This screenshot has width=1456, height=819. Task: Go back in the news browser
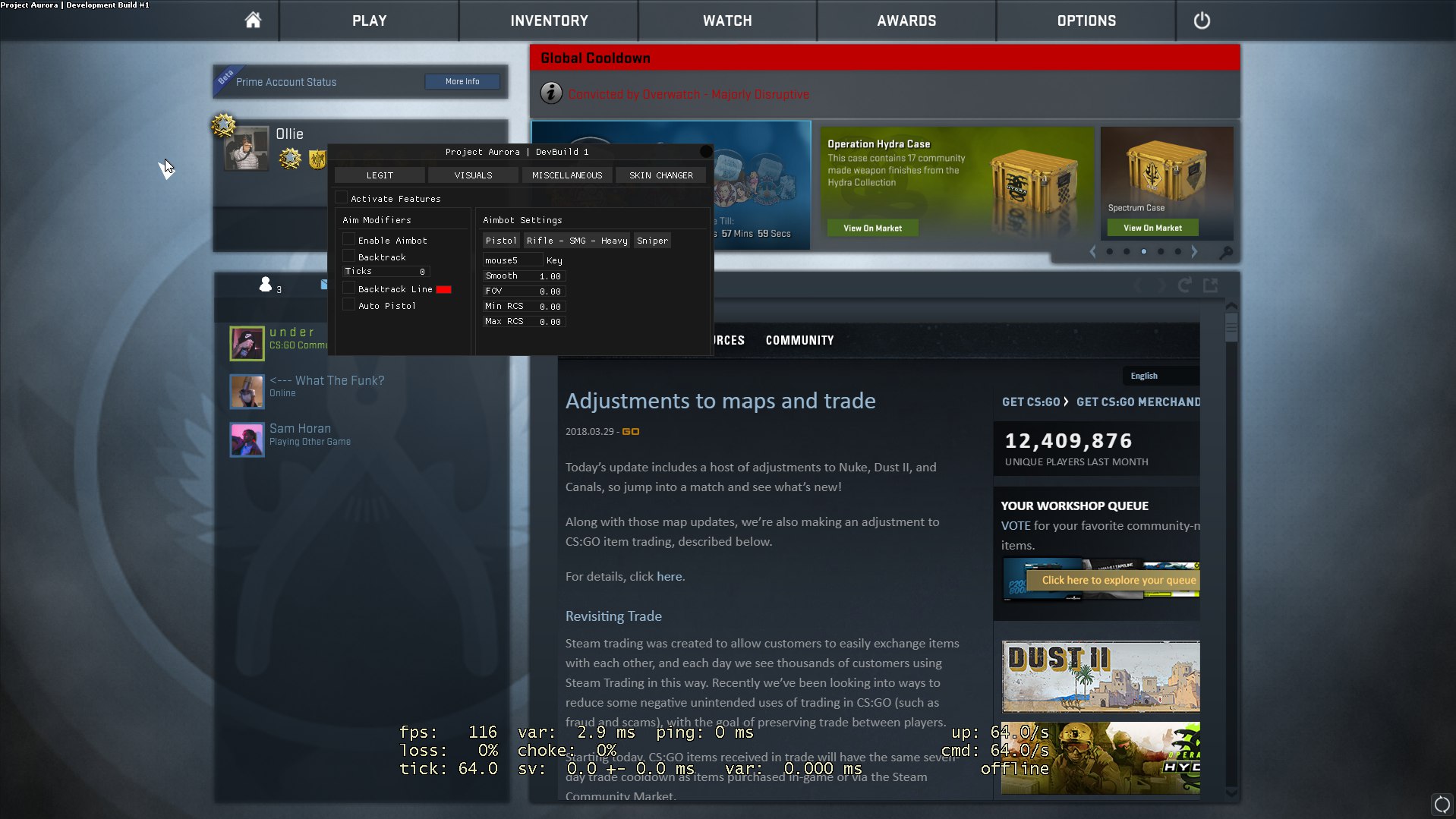1137,285
